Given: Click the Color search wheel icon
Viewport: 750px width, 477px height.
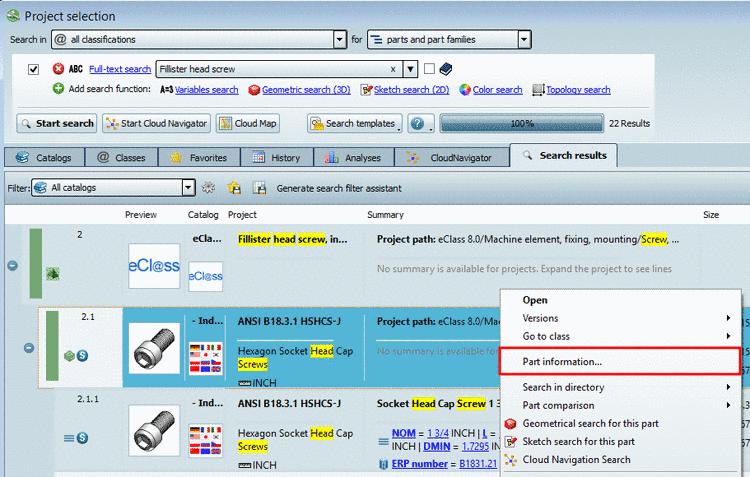Looking at the screenshot, I should pos(465,90).
